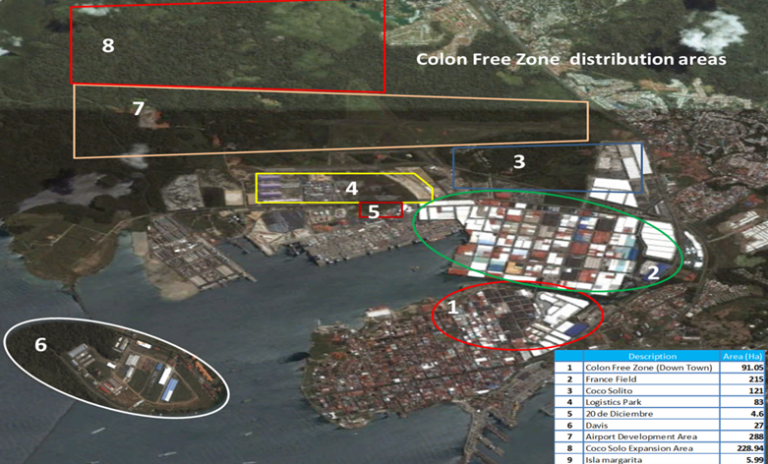Click the "Colon Free Zone distribution areas" title

pyautogui.click(x=570, y=59)
